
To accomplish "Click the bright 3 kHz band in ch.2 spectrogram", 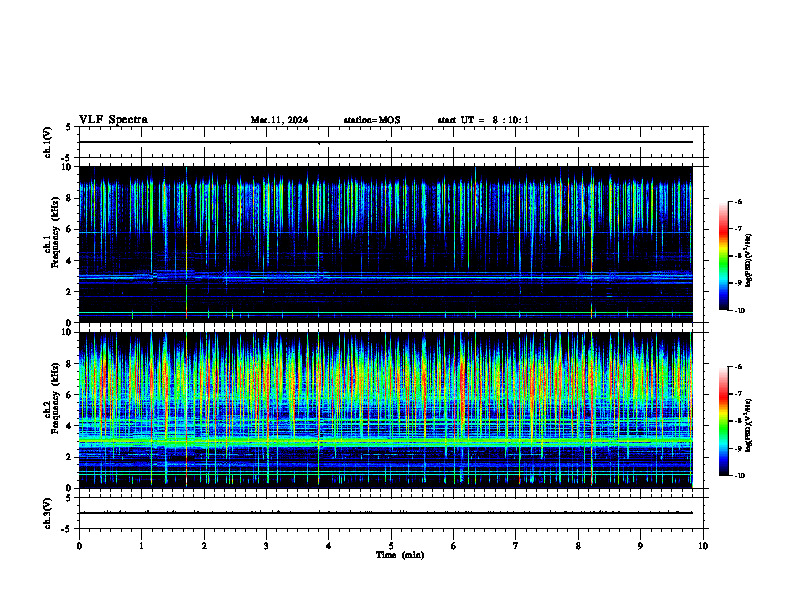I will coord(386,441).
